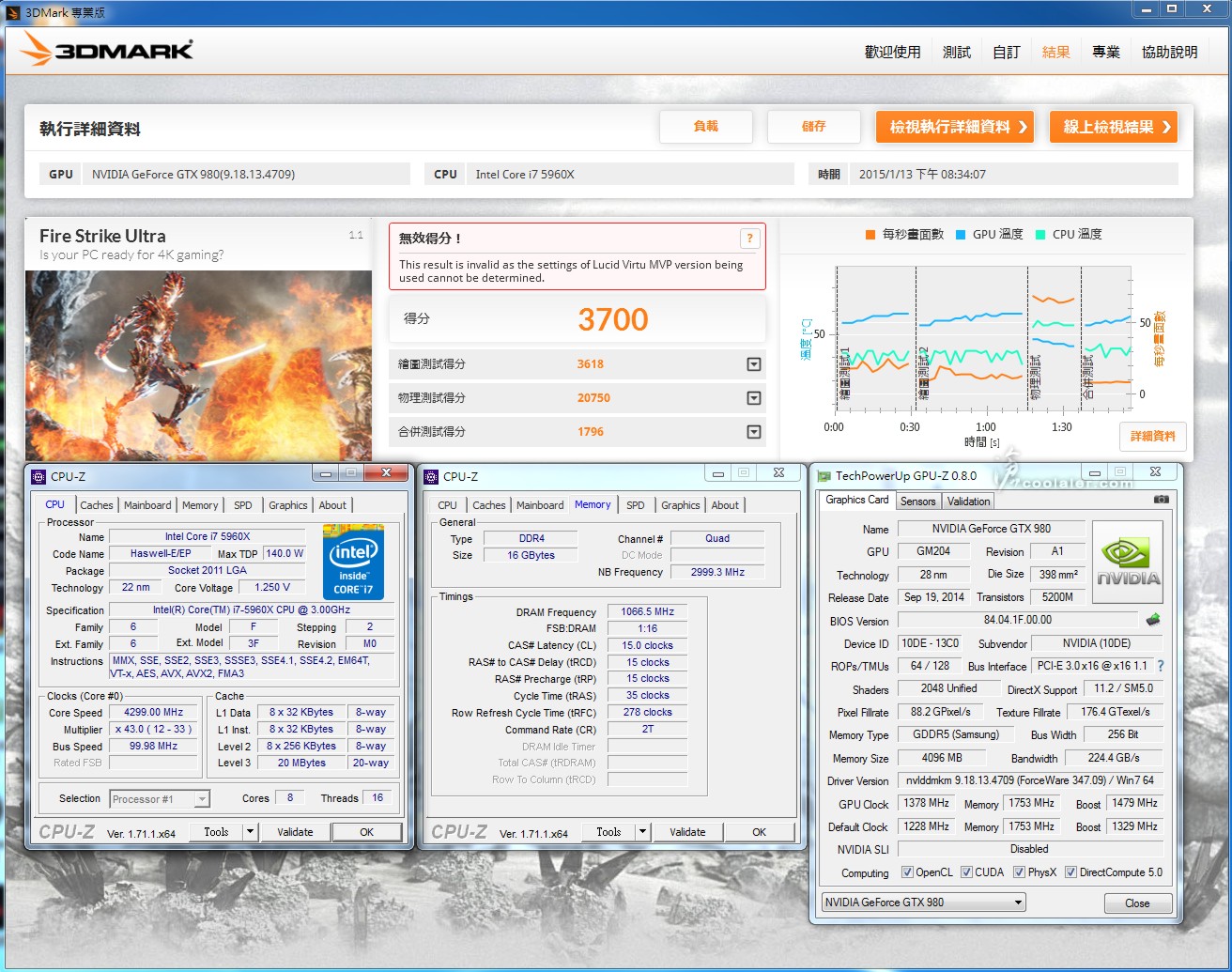Screen dimensions: 1232x972
Task: Open the 專業 tab in 3DMark
Action: [x=1106, y=52]
